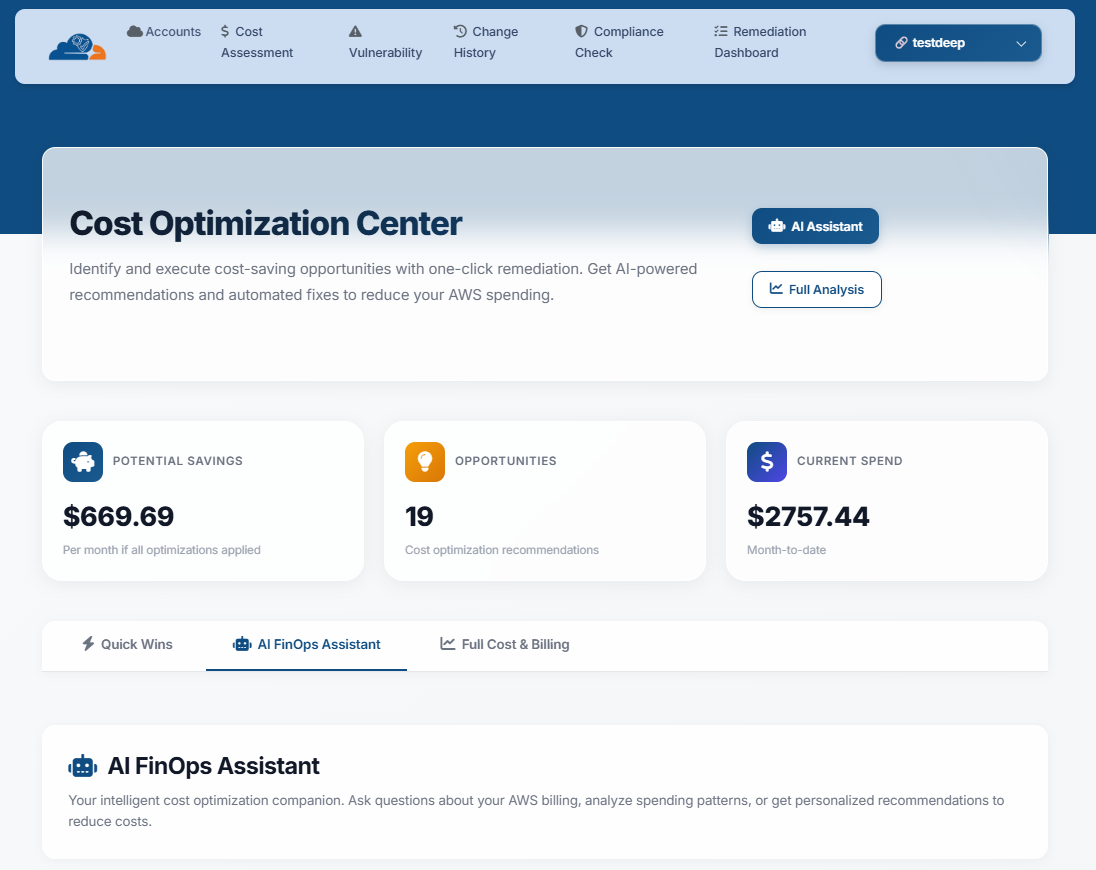This screenshot has width=1096, height=870.
Task: Click the link icon beside testdeep
Action: (902, 43)
